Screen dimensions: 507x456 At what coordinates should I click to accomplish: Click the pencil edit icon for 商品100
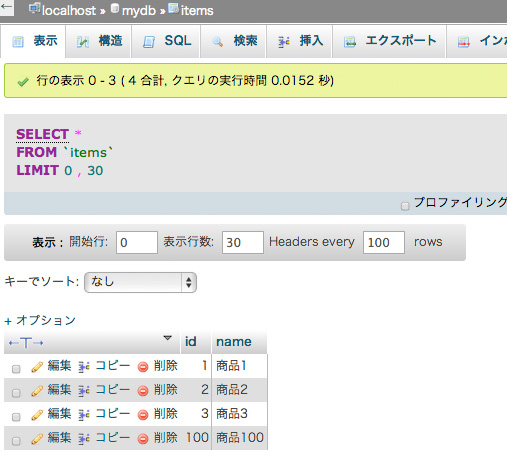tap(37, 439)
